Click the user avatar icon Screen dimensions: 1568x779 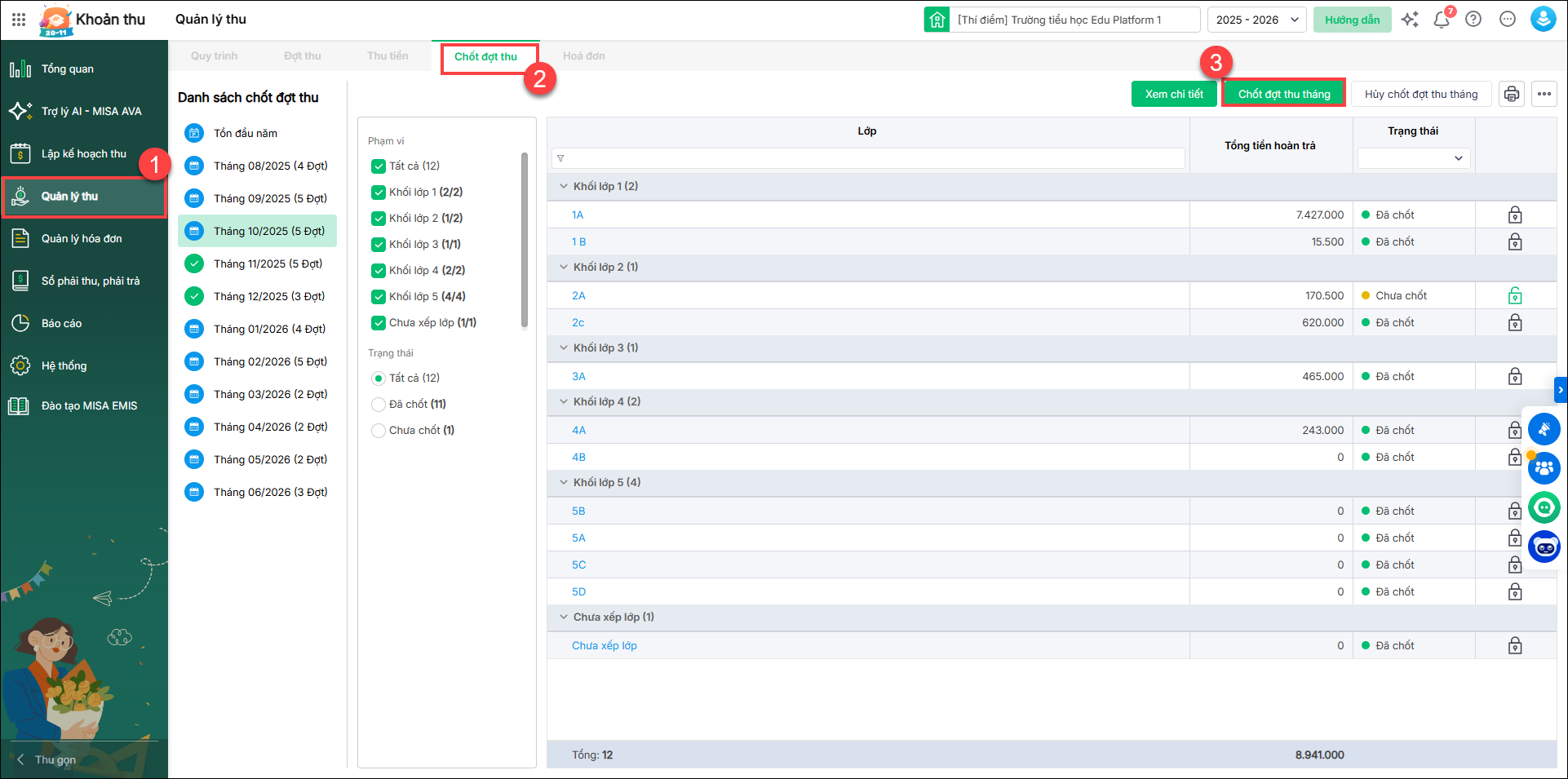point(1542,20)
